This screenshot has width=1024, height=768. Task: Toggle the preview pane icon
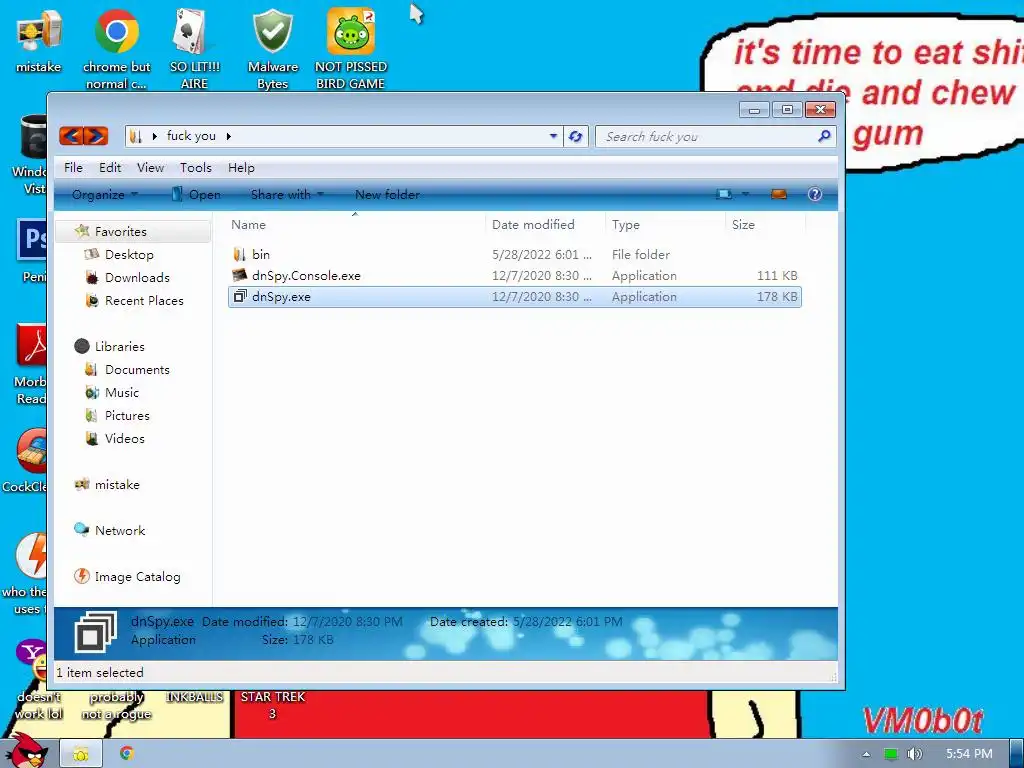click(x=779, y=194)
